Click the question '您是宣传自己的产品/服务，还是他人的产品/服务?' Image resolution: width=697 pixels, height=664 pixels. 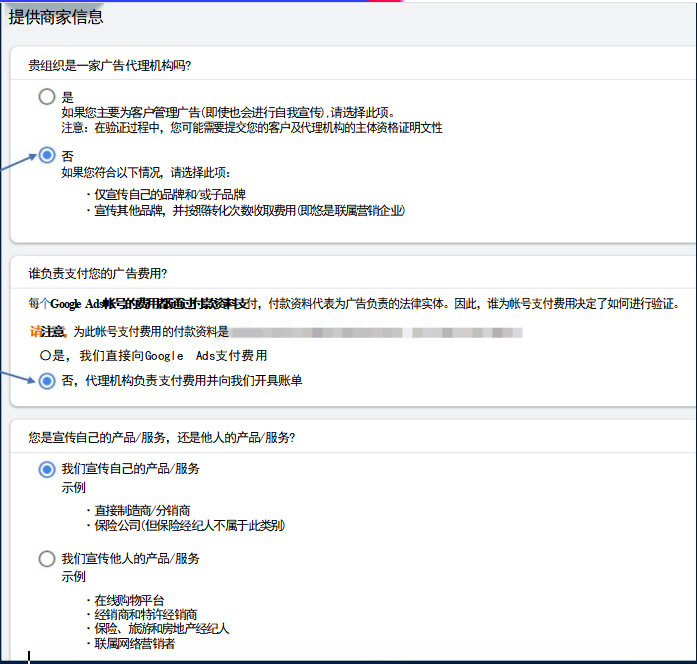[162, 438]
